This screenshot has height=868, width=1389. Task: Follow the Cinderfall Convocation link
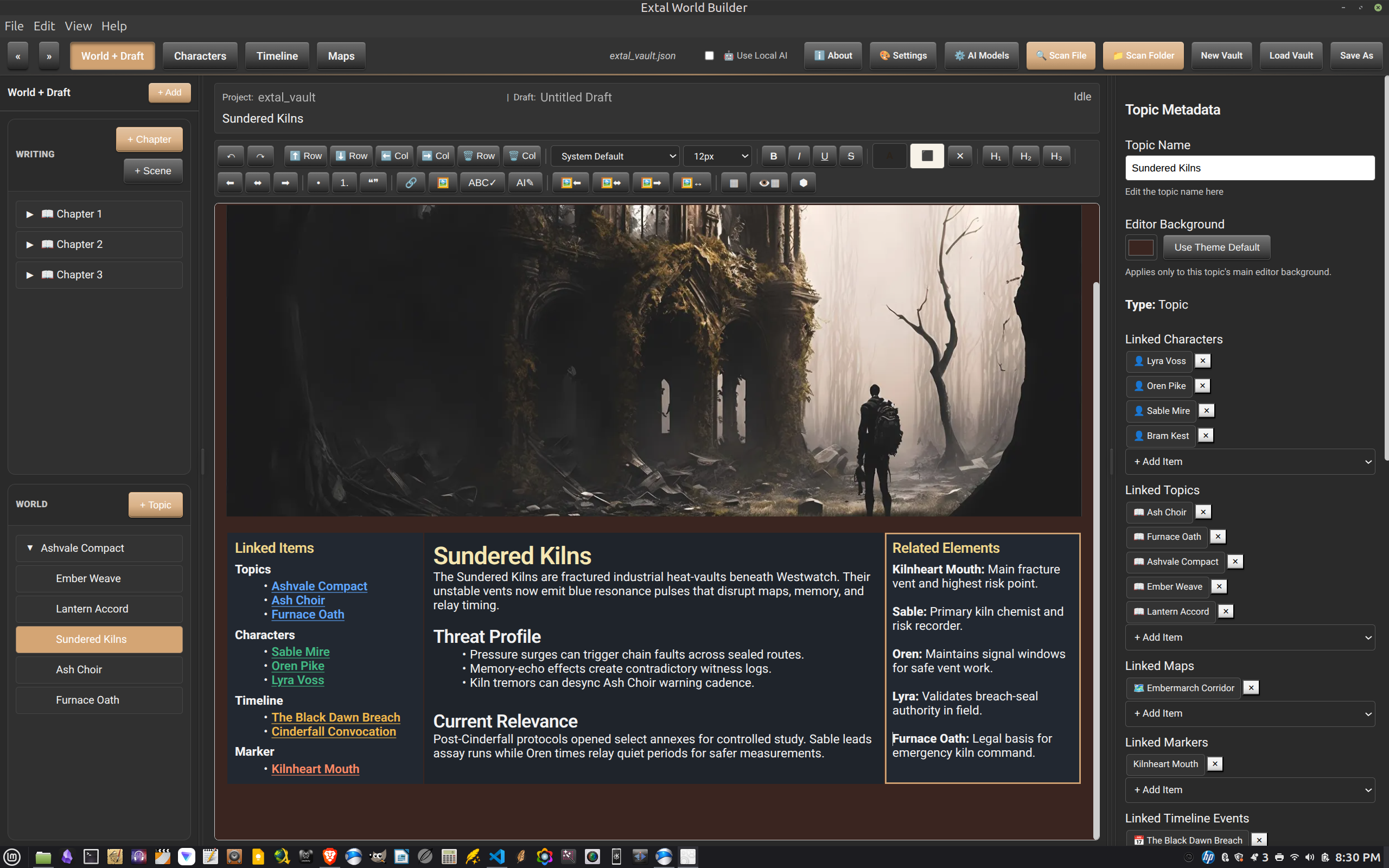334,731
